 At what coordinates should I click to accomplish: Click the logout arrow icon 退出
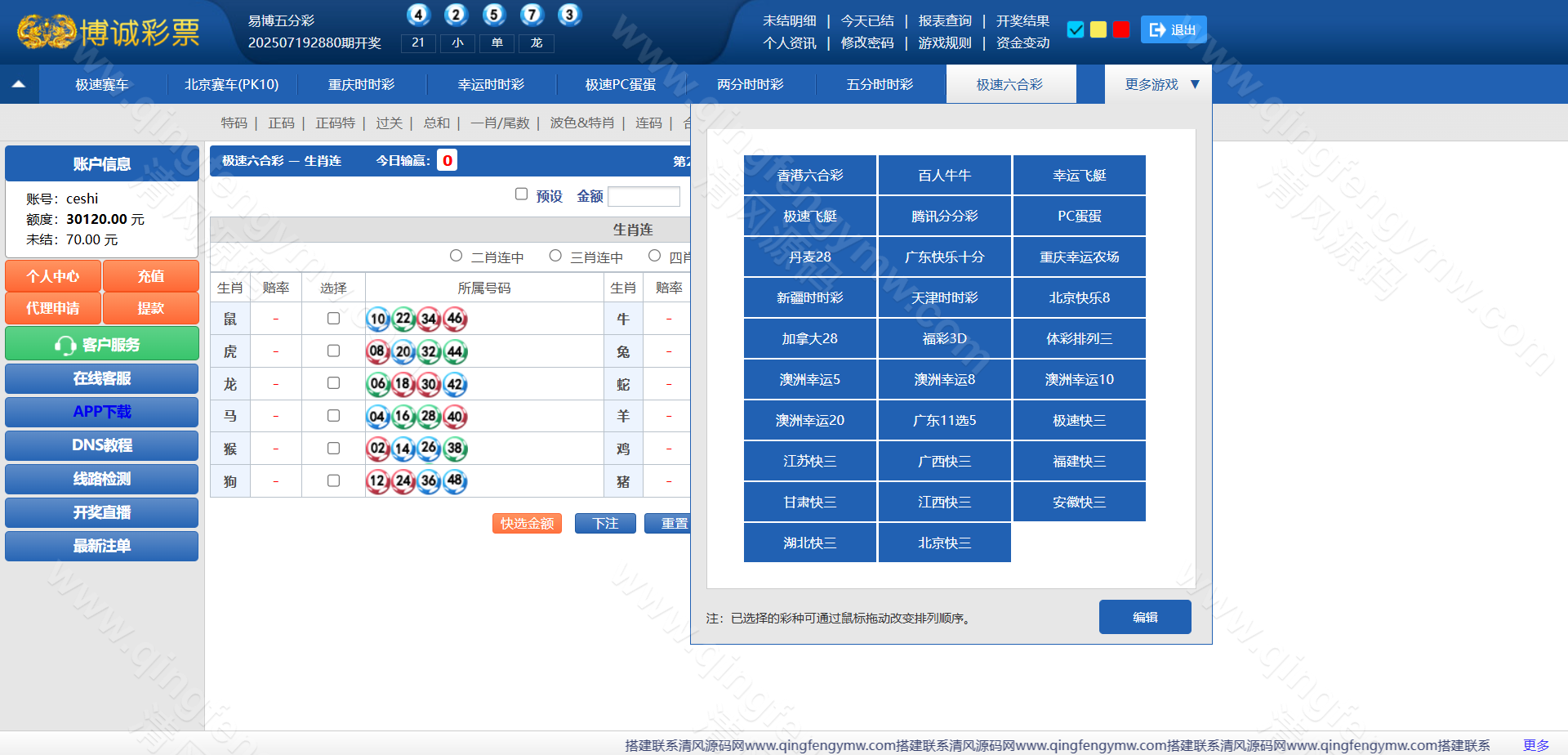coord(1157,30)
